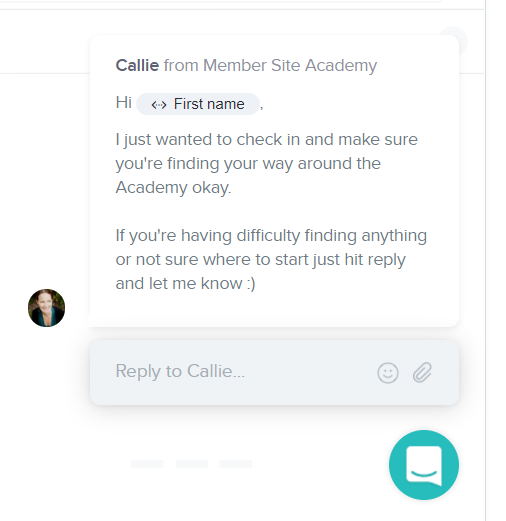This screenshot has width=506, height=521.
Task: Click the attribute arrows icon beside First name
Action: click(x=159, y=105)
